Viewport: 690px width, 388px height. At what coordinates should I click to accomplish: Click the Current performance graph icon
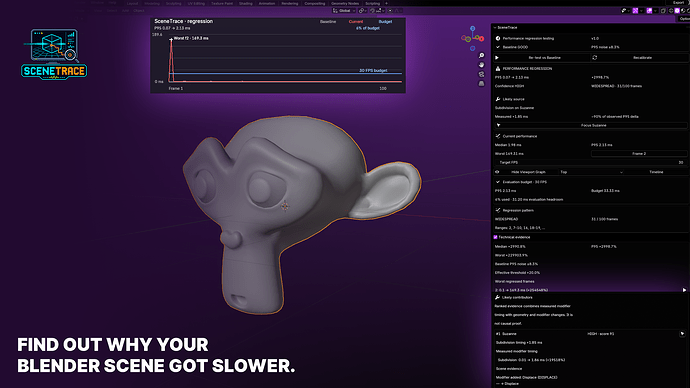[x=498, y=136]
